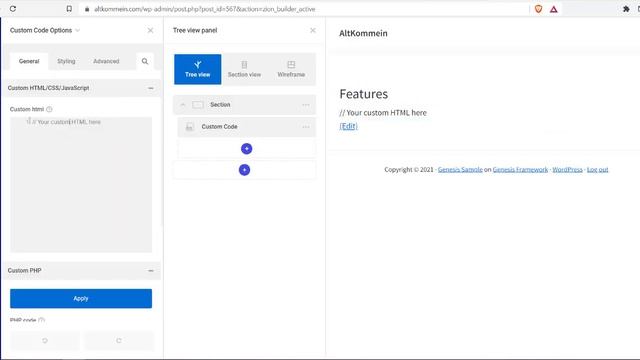Click inside the Custom html code editor

[81, 184]
